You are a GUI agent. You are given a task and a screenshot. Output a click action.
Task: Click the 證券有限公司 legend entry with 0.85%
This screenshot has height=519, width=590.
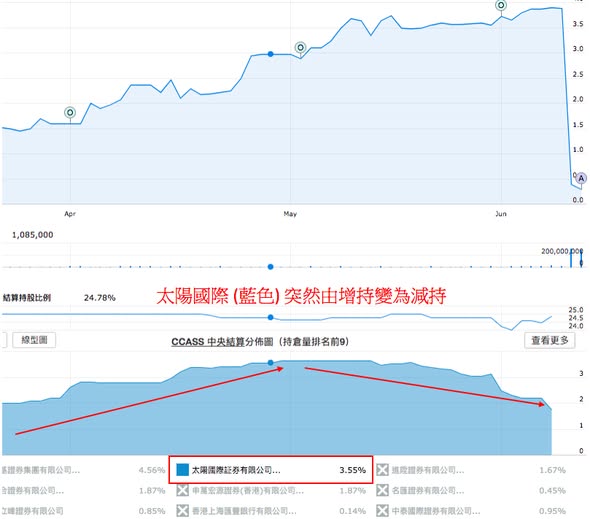(x=32, y=511)
